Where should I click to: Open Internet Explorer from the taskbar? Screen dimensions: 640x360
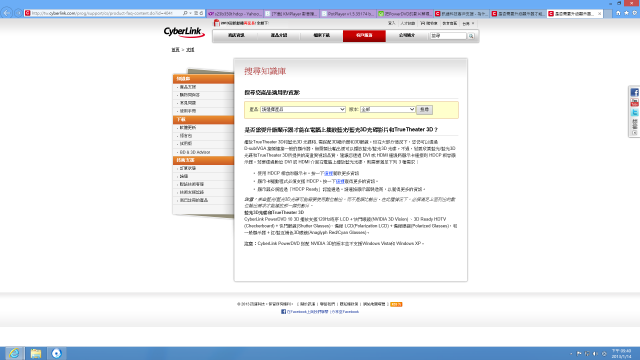click(x=14, y=353)
